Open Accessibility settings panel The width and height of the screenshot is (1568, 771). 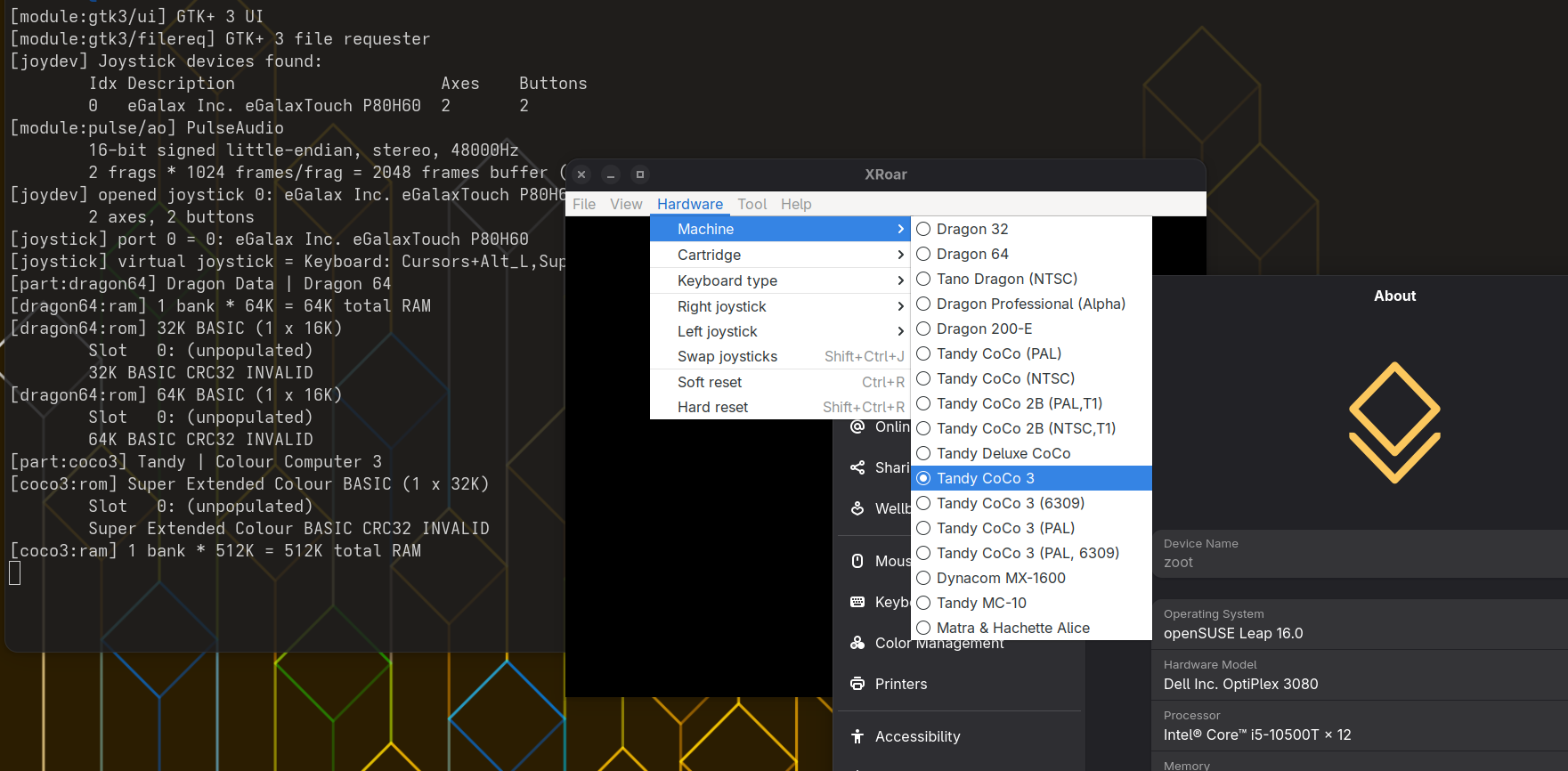pyautogui.click(x=960, y=736)
